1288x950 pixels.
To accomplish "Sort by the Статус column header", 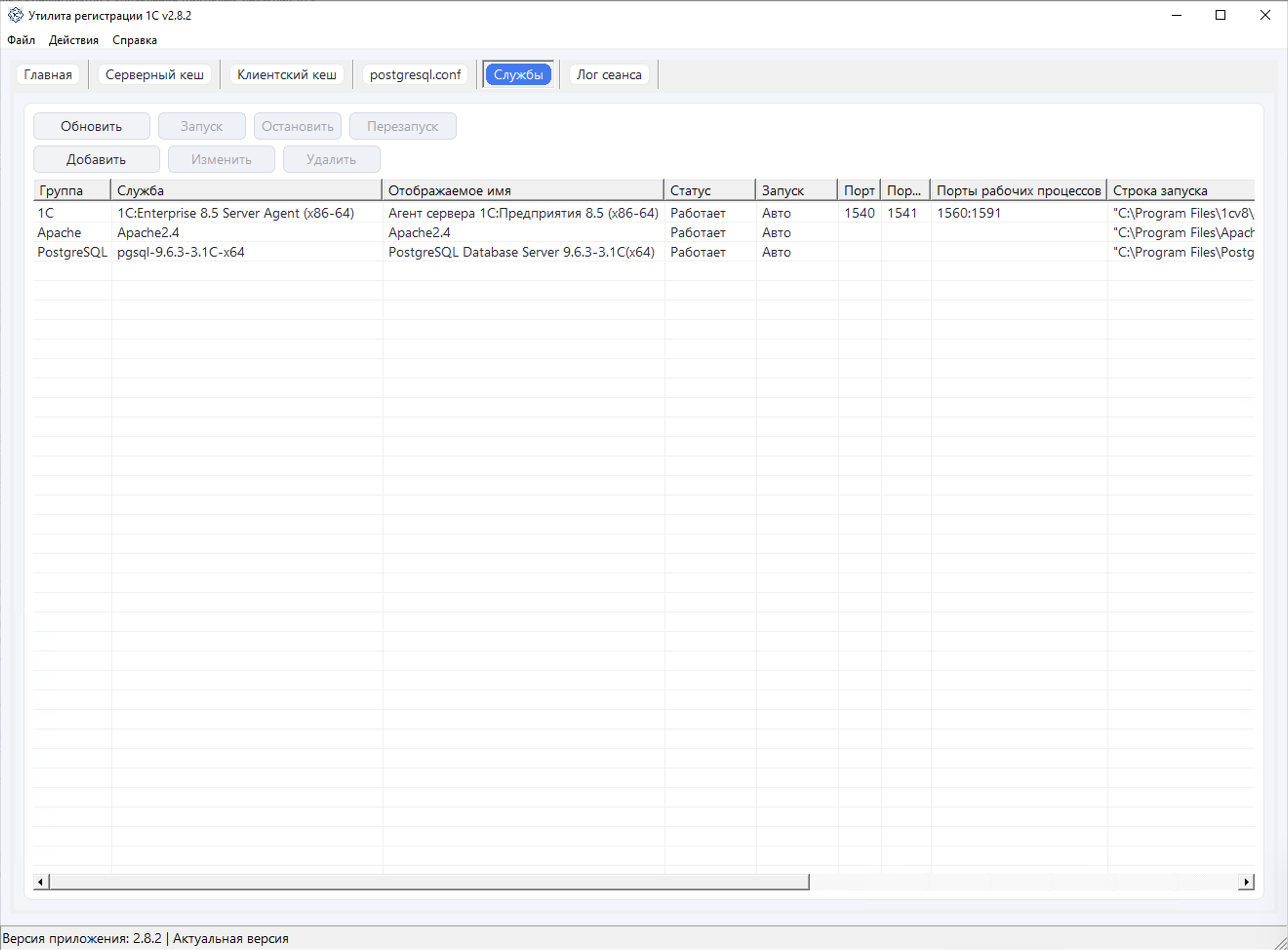I will coord(710,190).
